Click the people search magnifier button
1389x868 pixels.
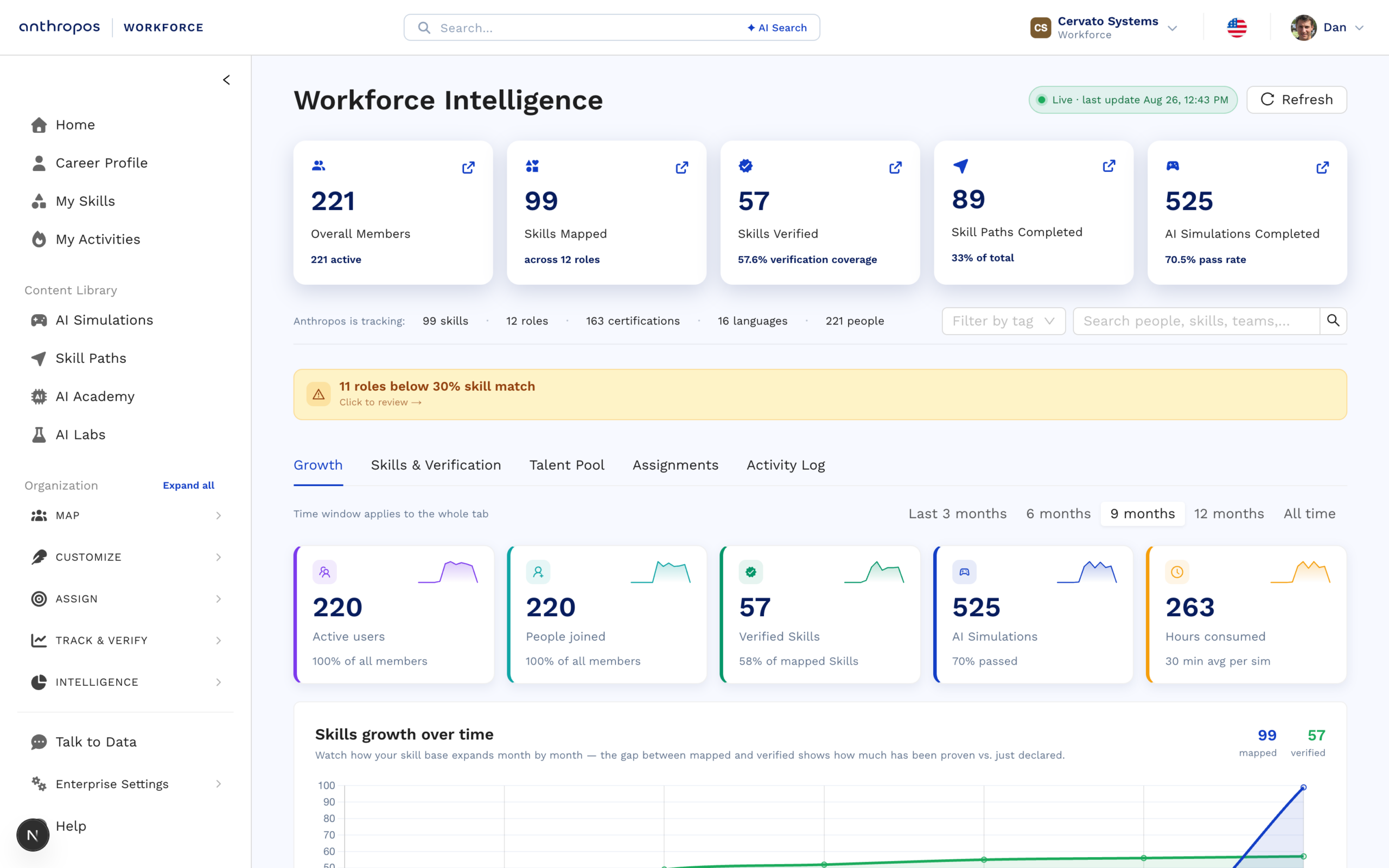(x=1333, y=321)
